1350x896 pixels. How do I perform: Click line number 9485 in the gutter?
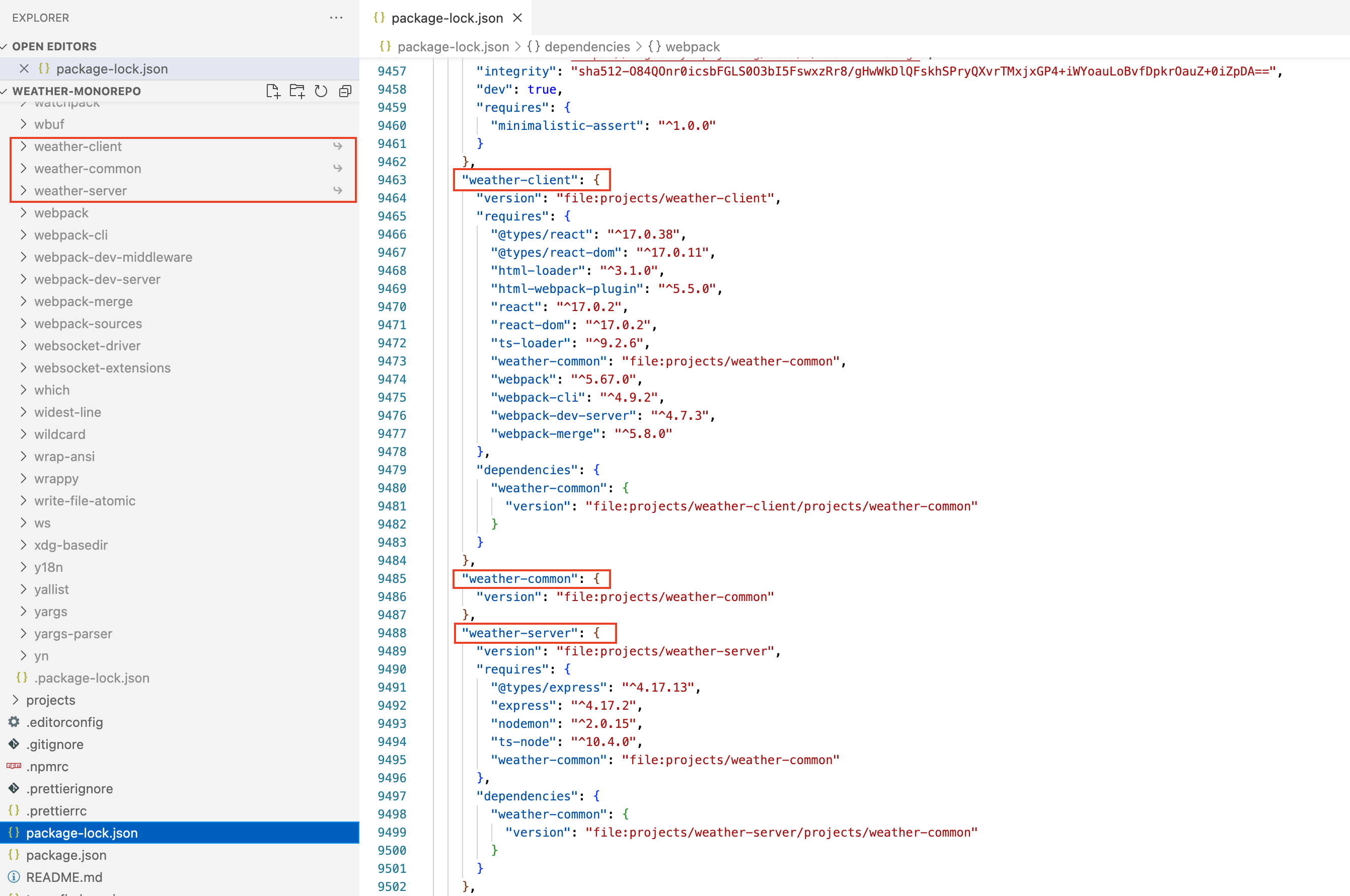click(x=392, y=579)
